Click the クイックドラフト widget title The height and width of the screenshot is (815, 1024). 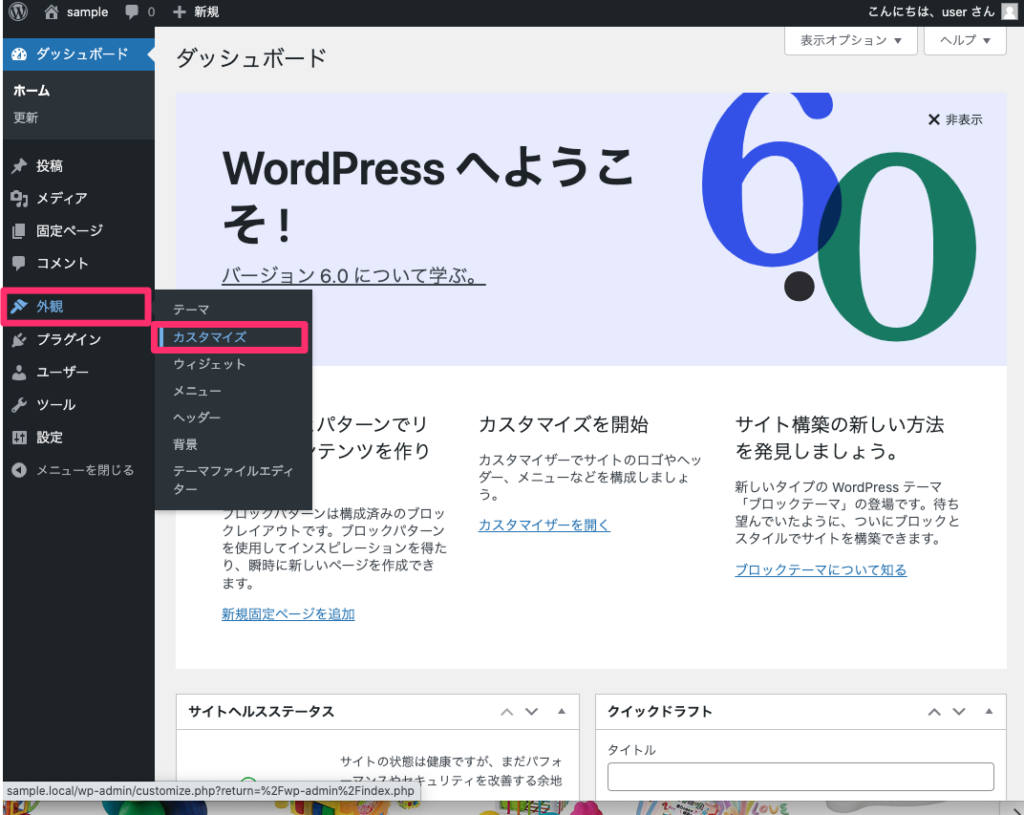[x=660, y=712]
